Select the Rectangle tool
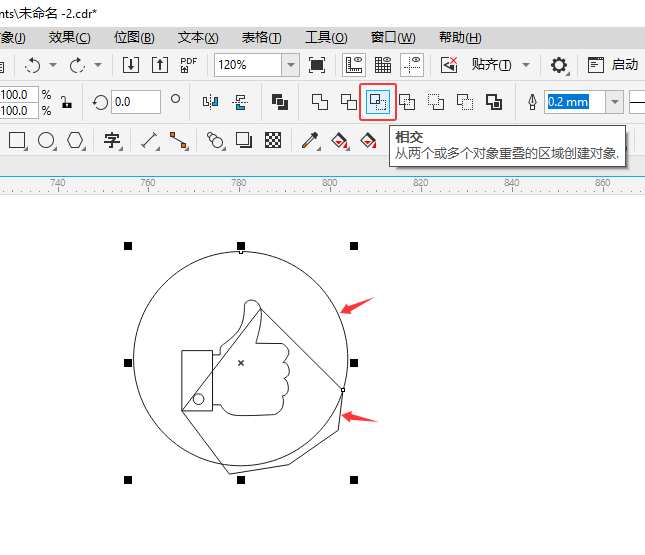Image resolution: width=645 pixels, height=555 pixels. 17,140
